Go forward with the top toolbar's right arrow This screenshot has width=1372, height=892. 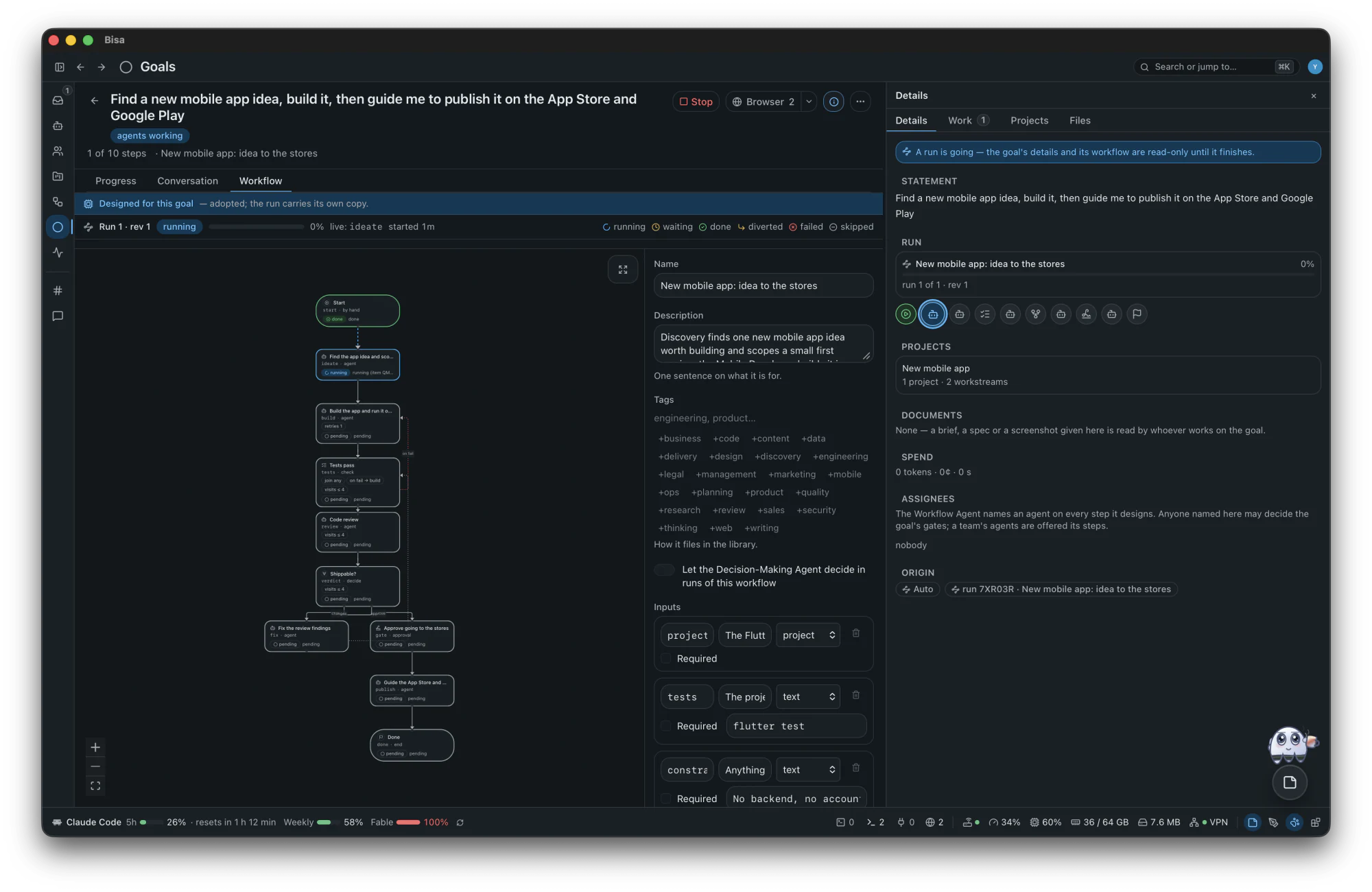[x=102, y=67]
